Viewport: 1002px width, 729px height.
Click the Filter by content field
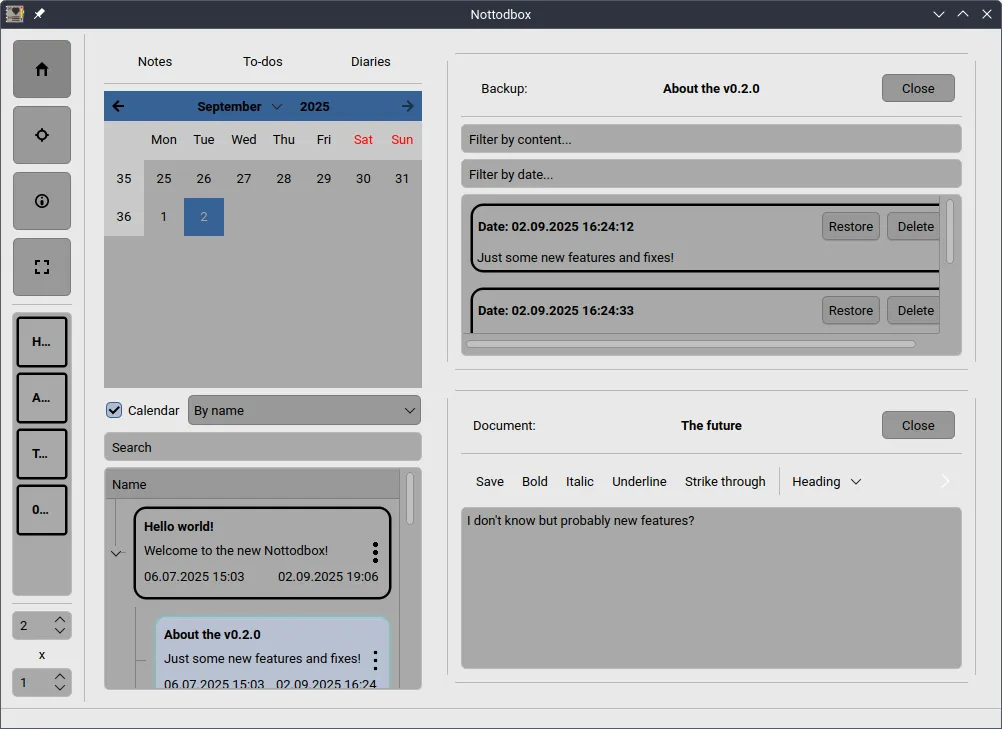711,139
